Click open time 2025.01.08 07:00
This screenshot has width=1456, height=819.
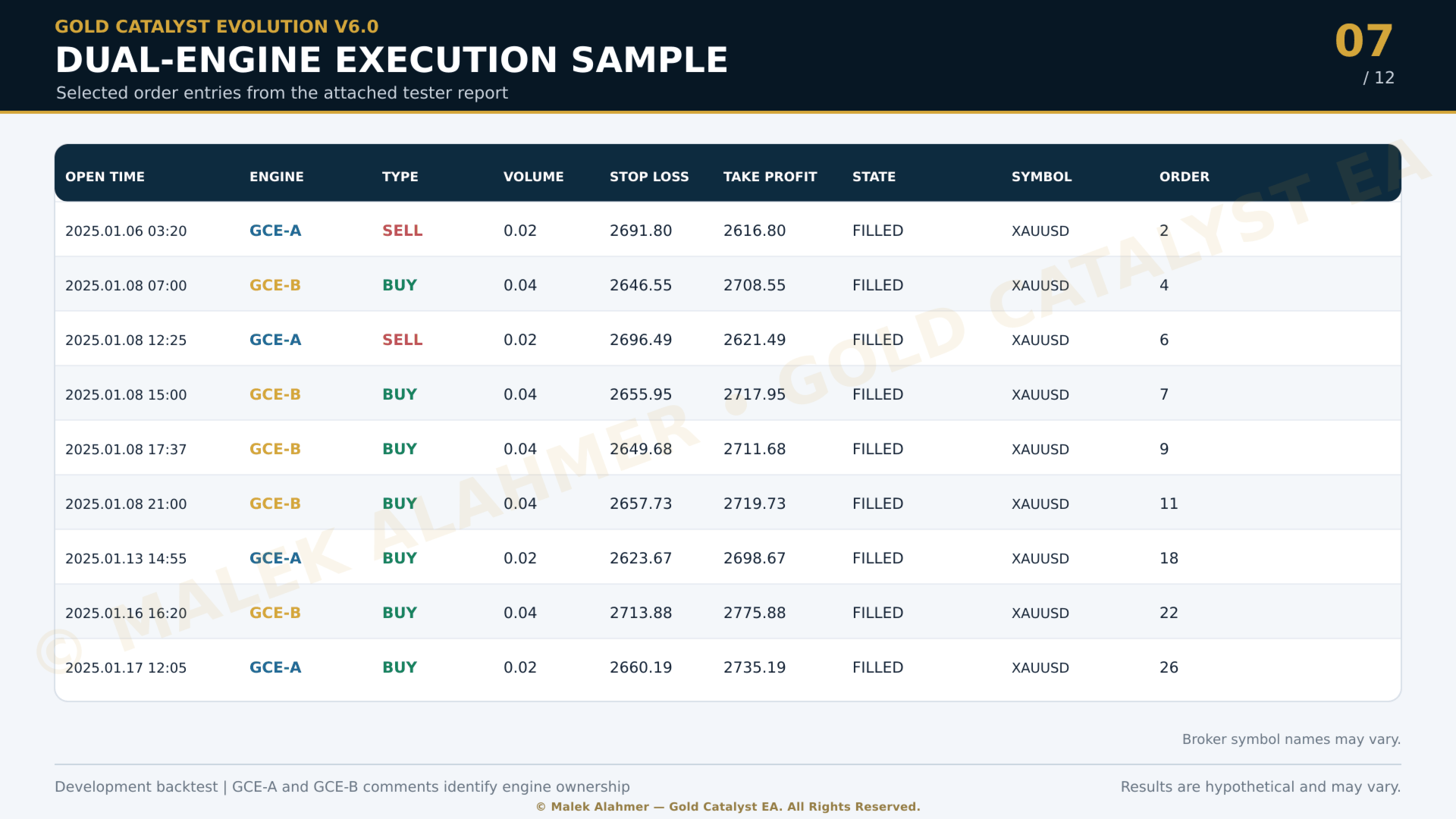pyautogui.click(x=126, y=286)
